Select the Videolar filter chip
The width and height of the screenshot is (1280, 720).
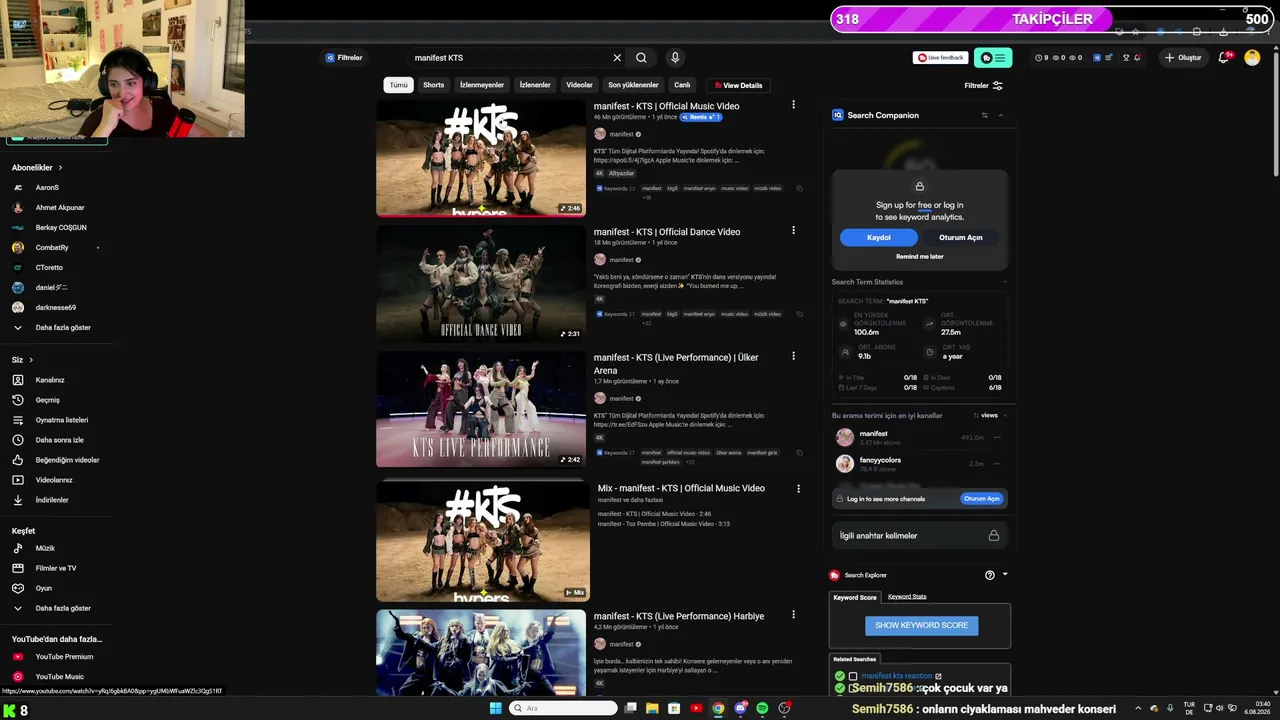pos(579,85)
